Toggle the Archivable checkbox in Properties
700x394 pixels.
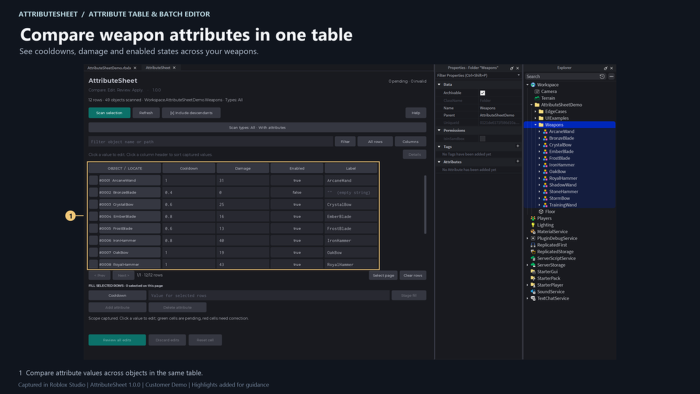(x=483, y=93)
